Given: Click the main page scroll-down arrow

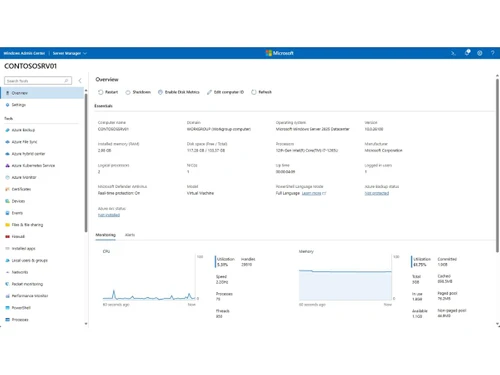Looking at the screenshot, I should [497, 324].
